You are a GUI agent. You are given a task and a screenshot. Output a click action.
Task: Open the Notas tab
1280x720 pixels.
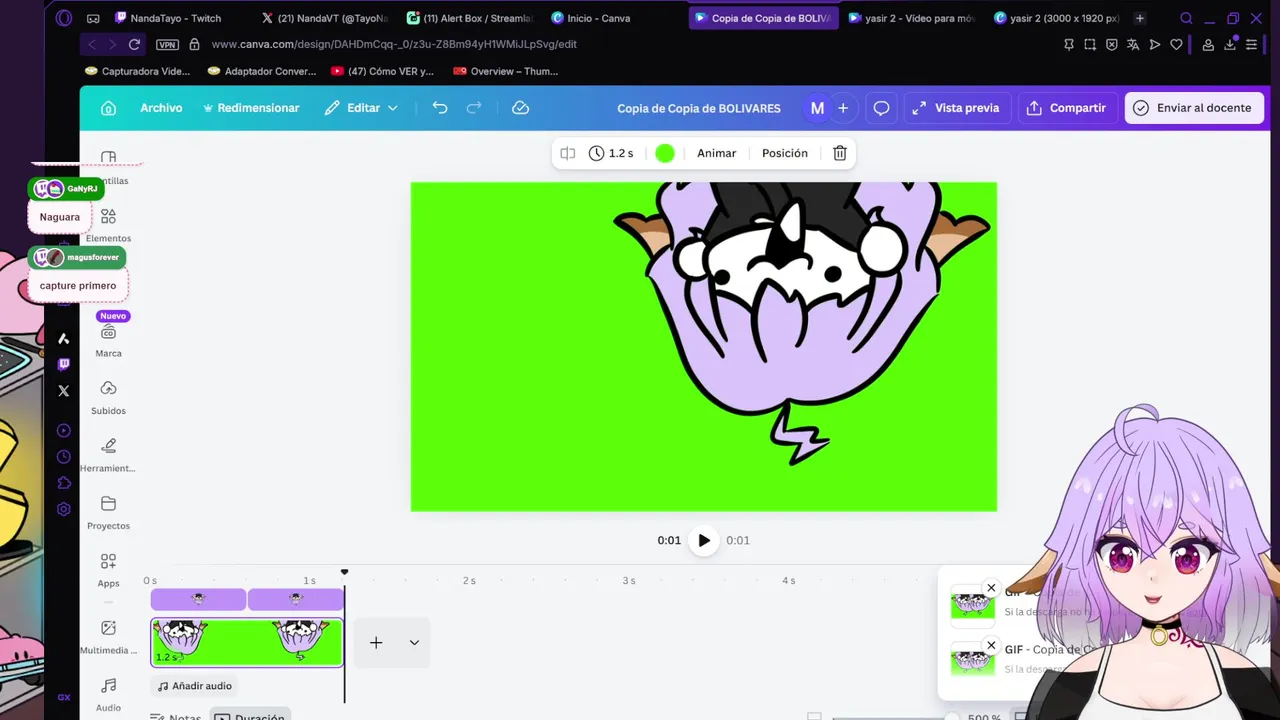tap(176, 717)
